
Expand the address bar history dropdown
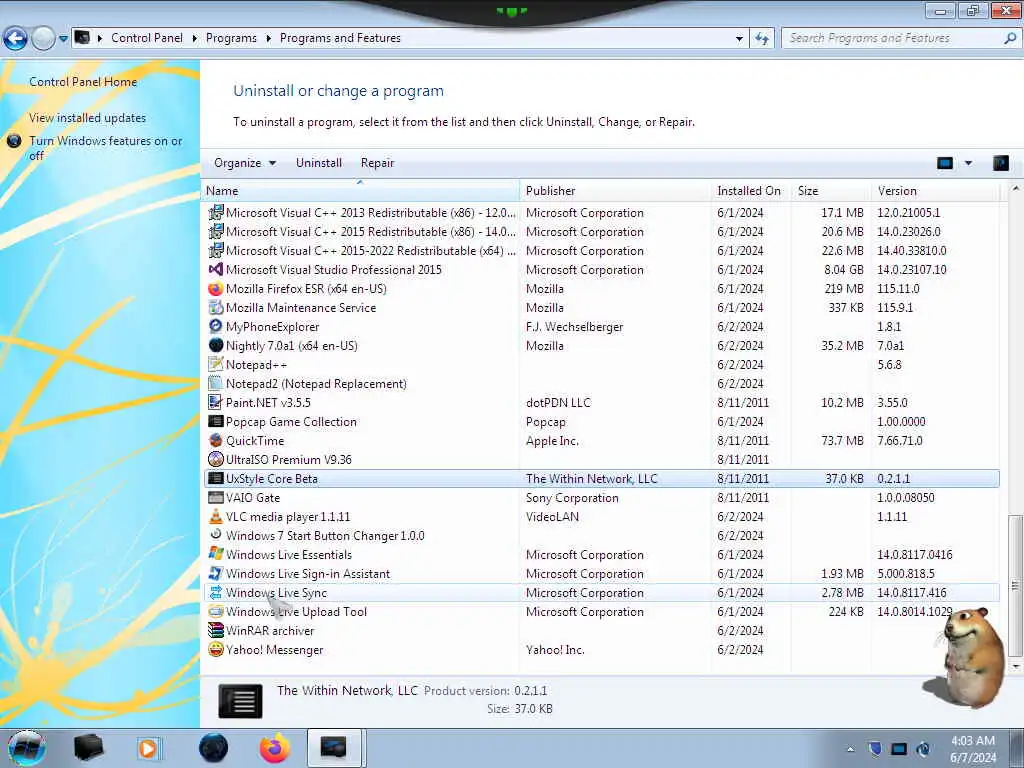(739, 39)
